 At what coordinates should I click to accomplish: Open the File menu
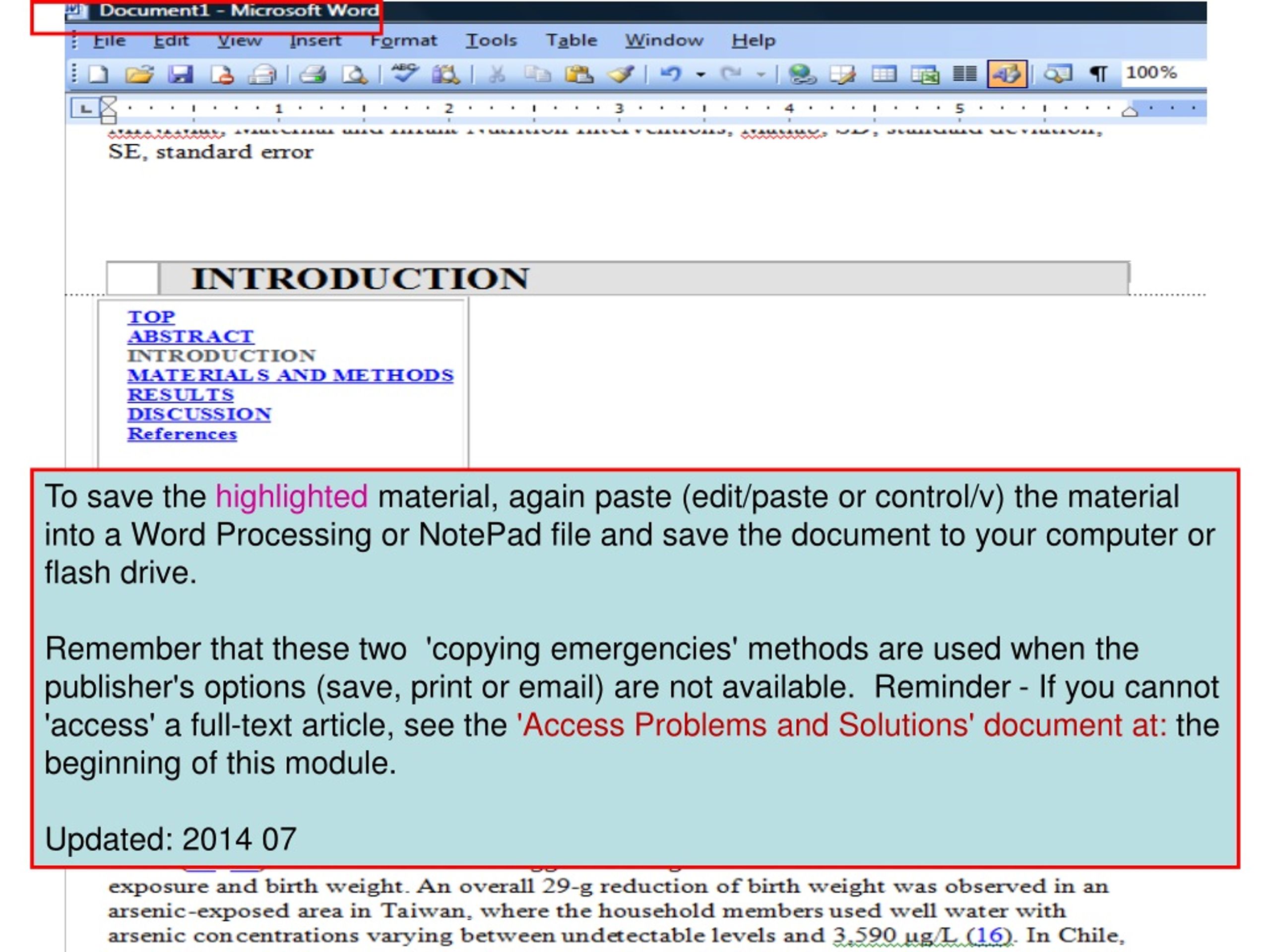pos(110,41)
